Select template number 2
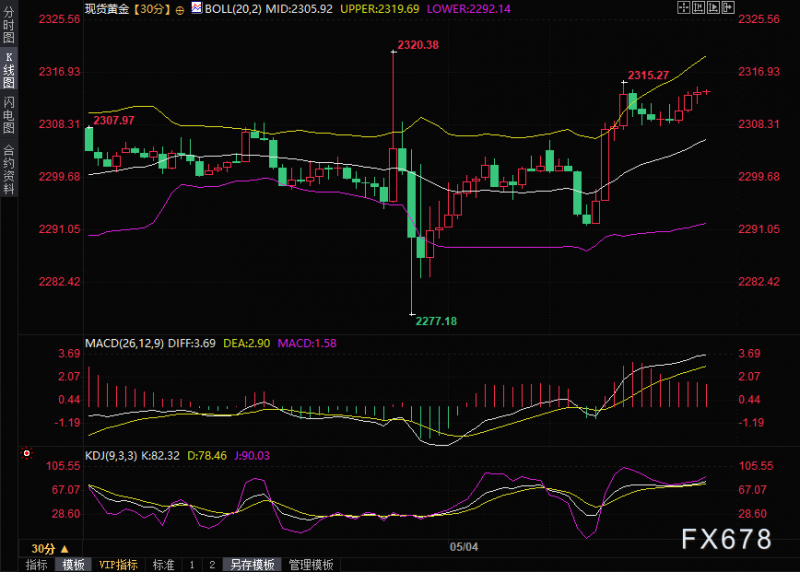This screenshot has width=800, height=572. click(x=212, y=565)
